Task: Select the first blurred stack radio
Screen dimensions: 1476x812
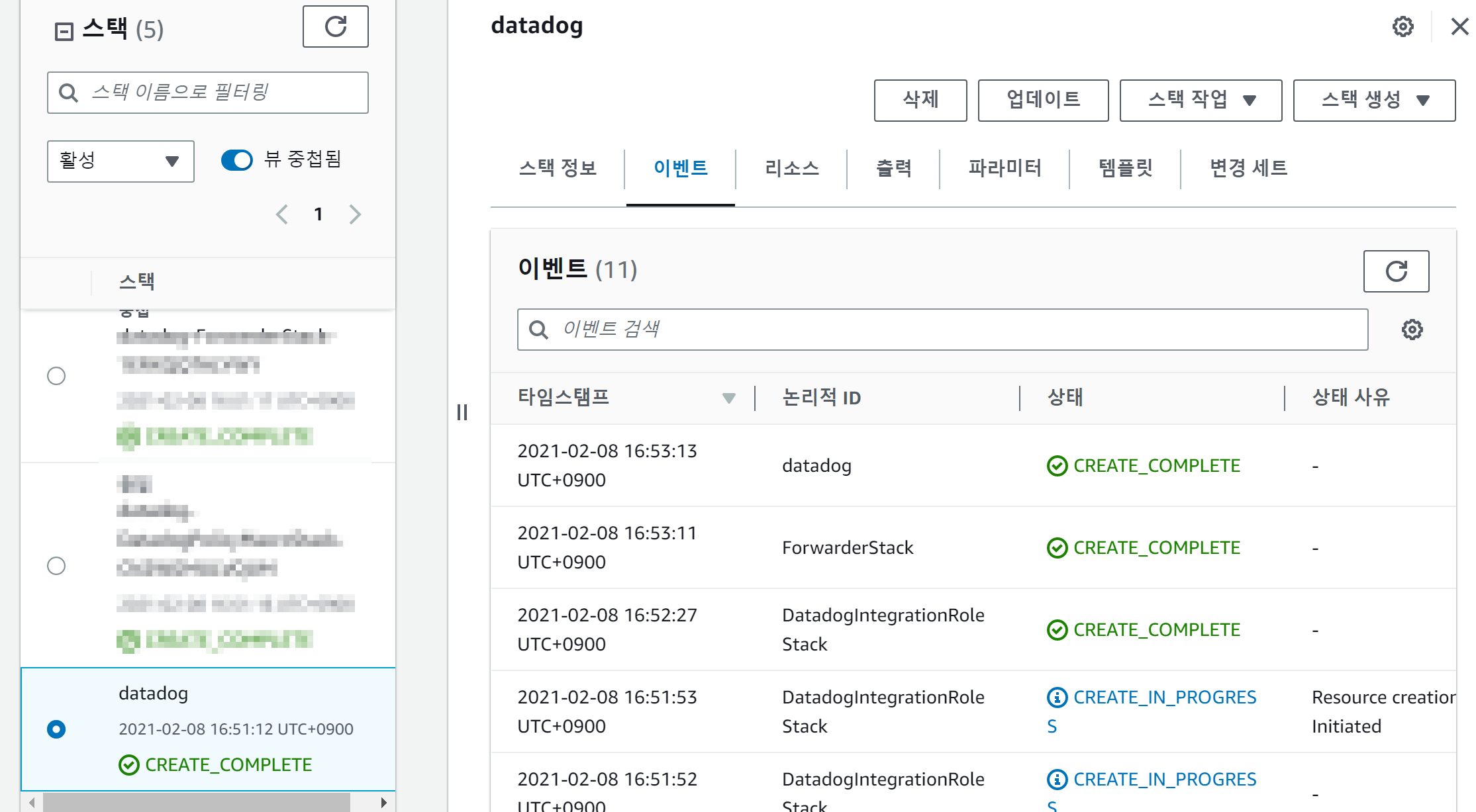Action: click(x=56, y=376)
